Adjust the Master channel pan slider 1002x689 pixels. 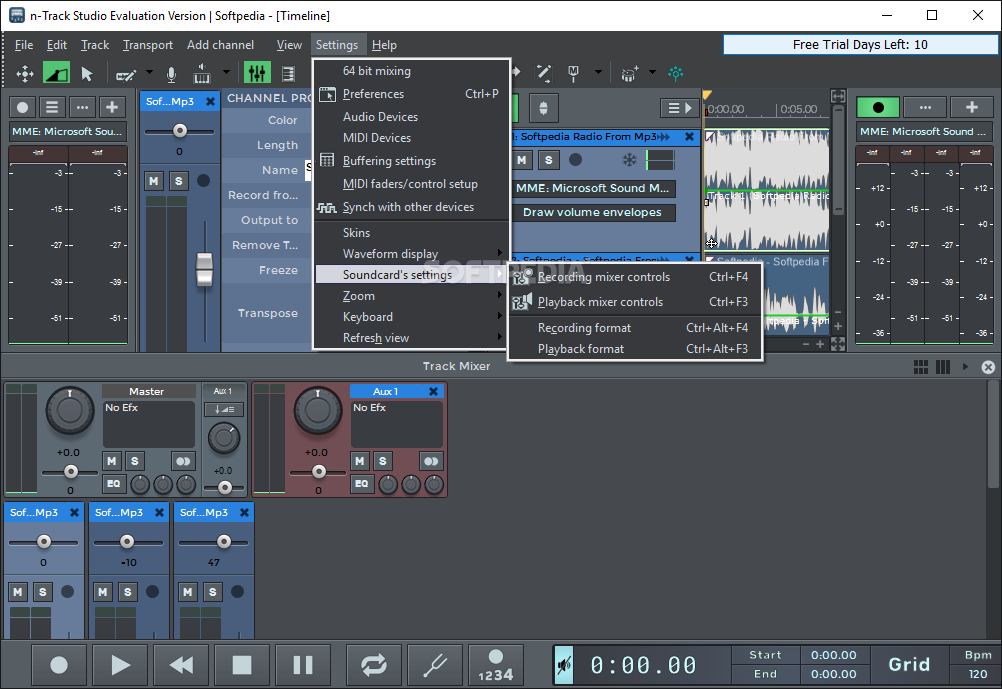pyautogui.click(x=70, y=472)
